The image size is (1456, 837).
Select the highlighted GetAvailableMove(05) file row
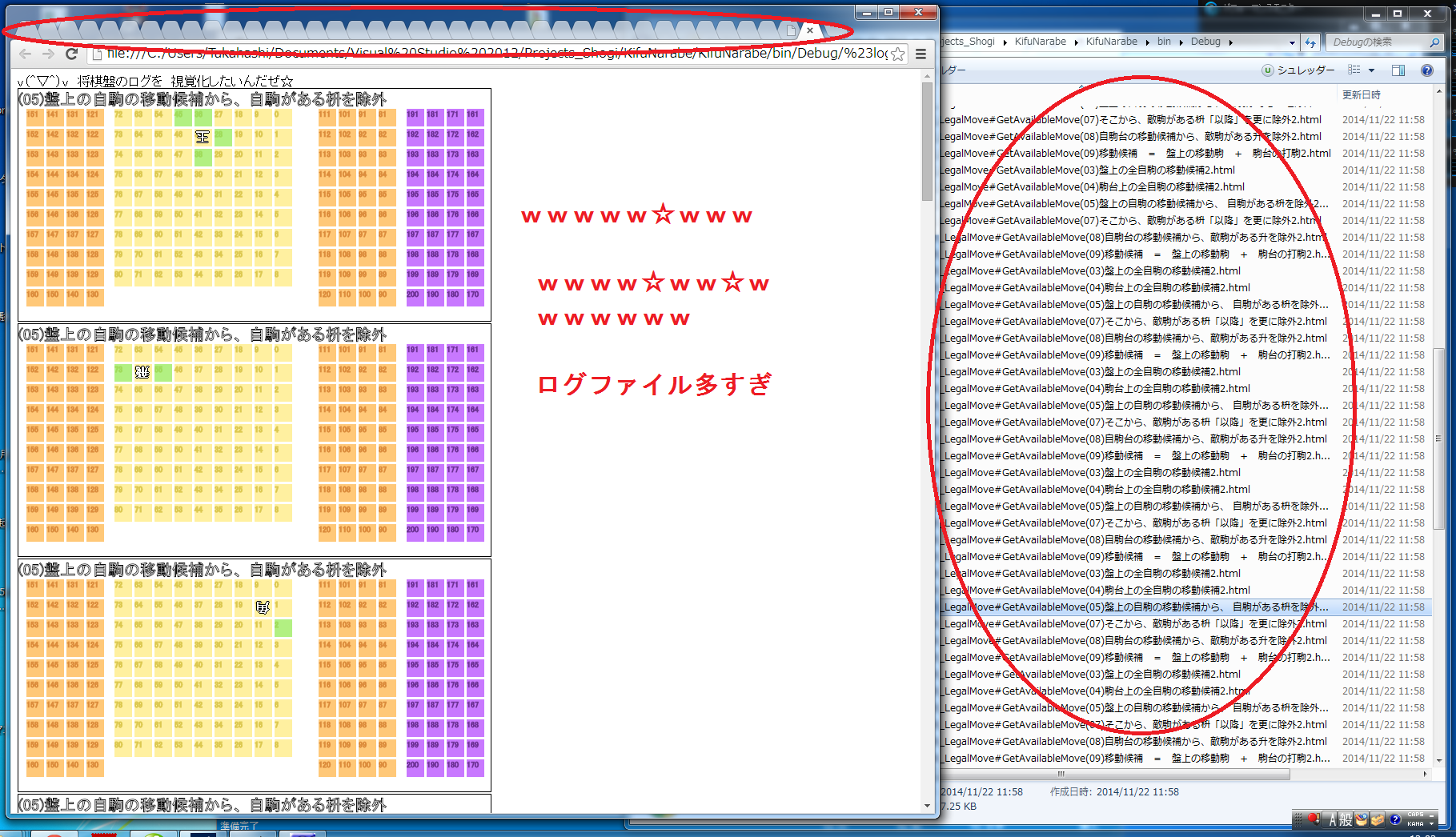[1186, 607]
